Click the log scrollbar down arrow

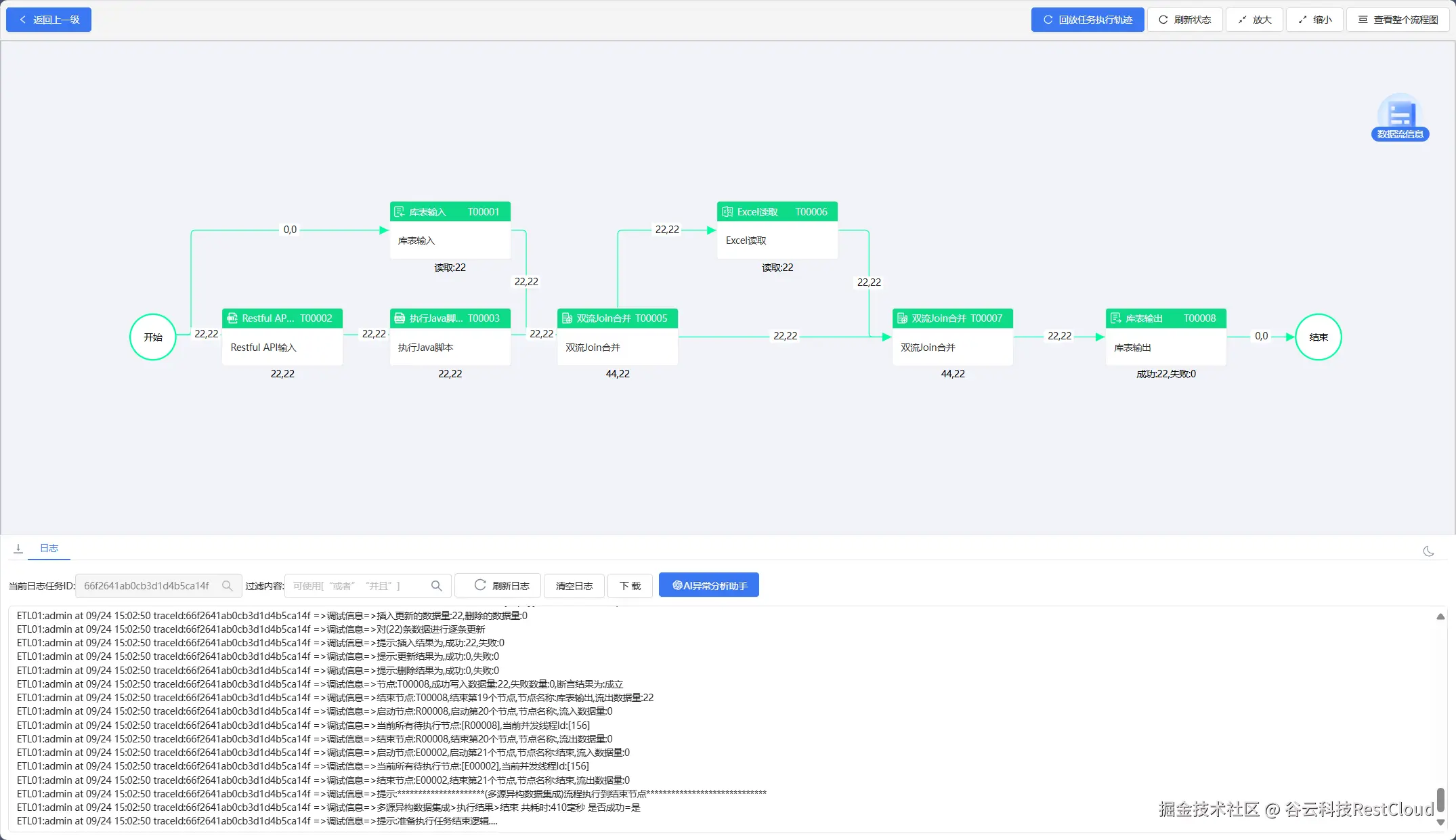1440,822
